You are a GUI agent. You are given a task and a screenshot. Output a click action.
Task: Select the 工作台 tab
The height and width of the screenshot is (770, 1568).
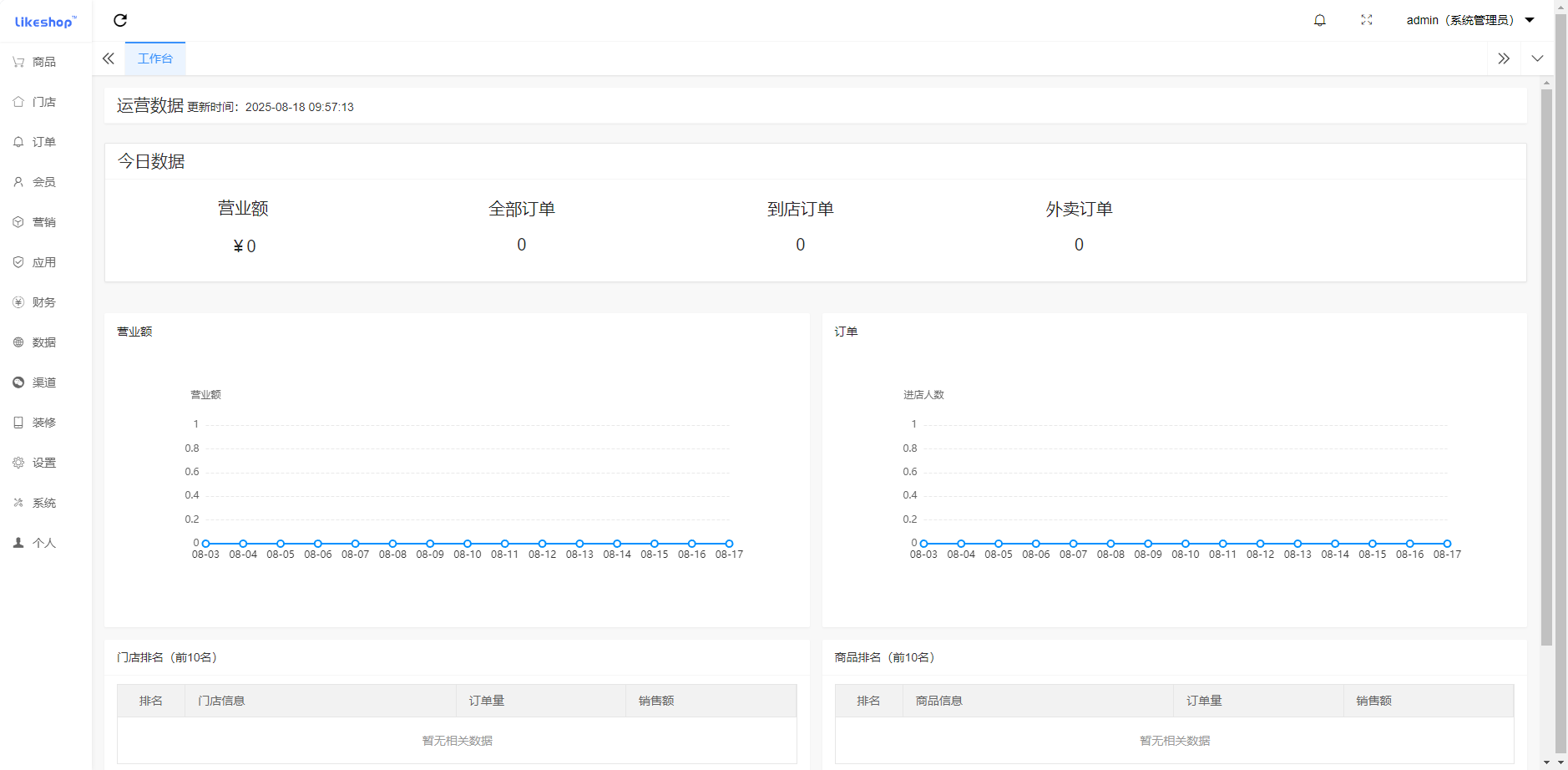coord(155,58)
